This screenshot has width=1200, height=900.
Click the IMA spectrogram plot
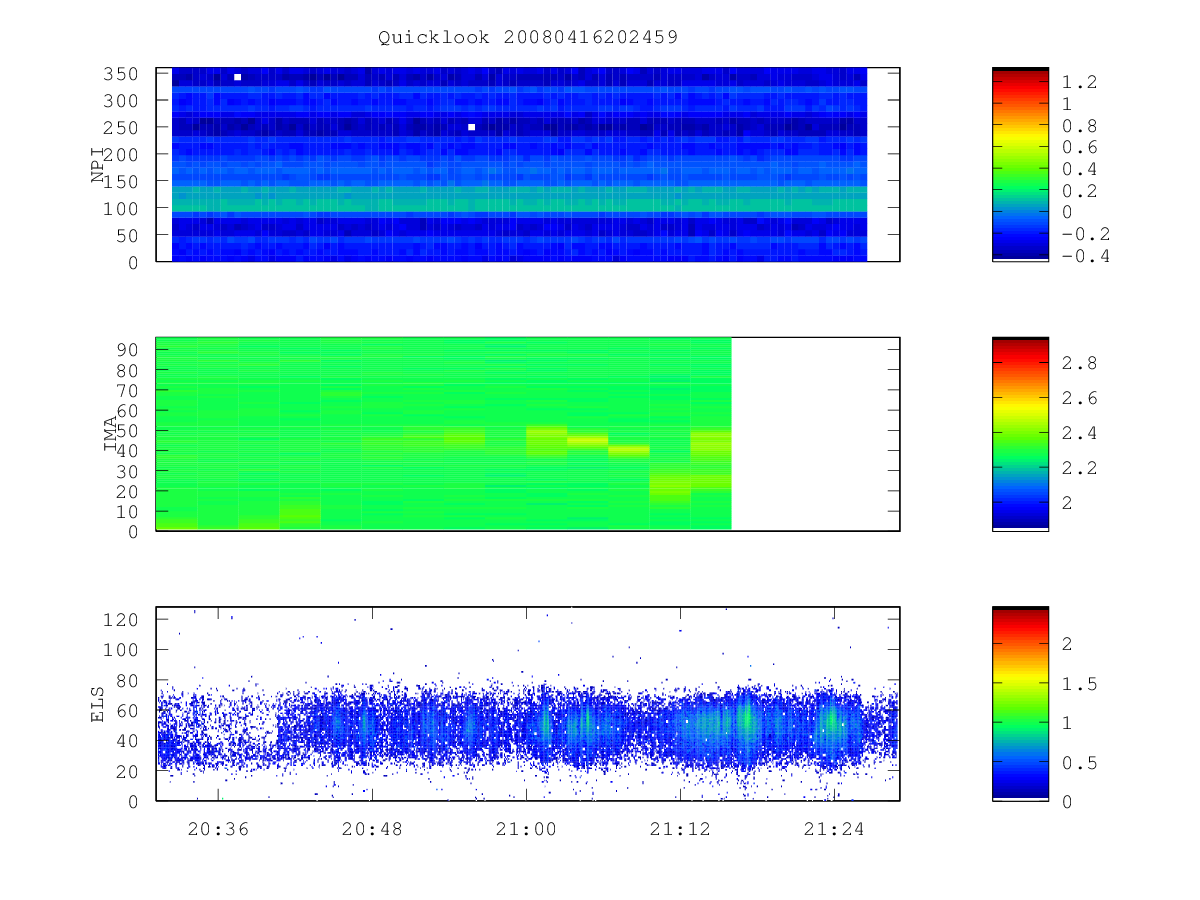coord(528,434)
